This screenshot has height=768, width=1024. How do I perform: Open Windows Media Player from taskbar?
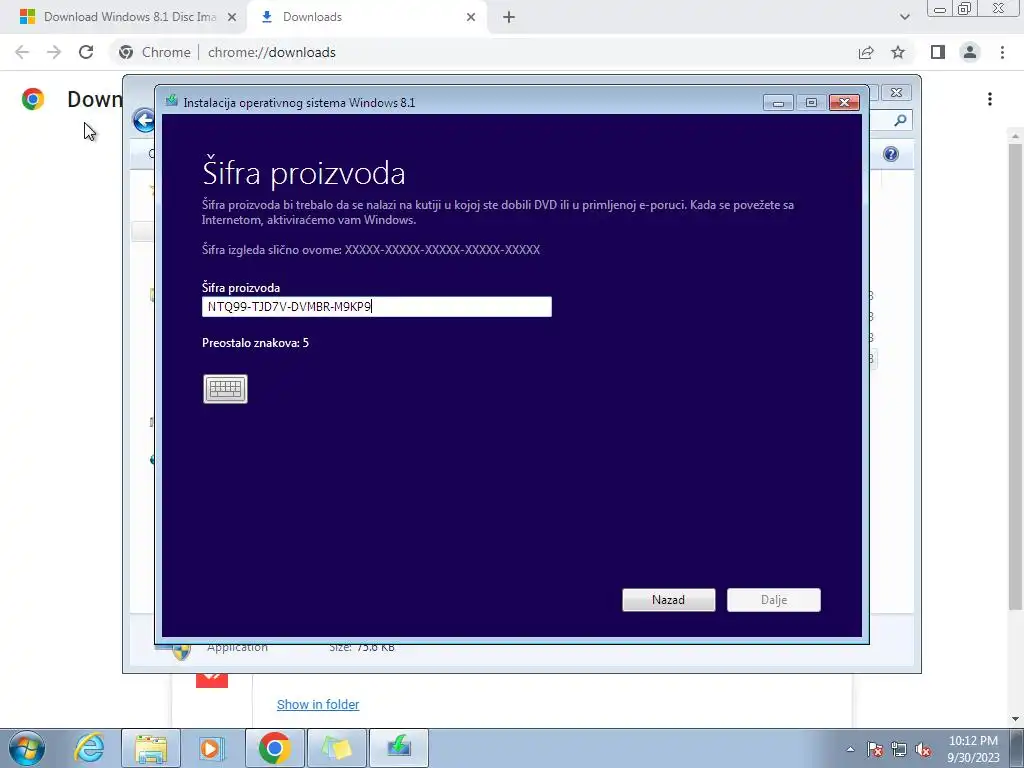pyautogui.click(x=212, y=748)
